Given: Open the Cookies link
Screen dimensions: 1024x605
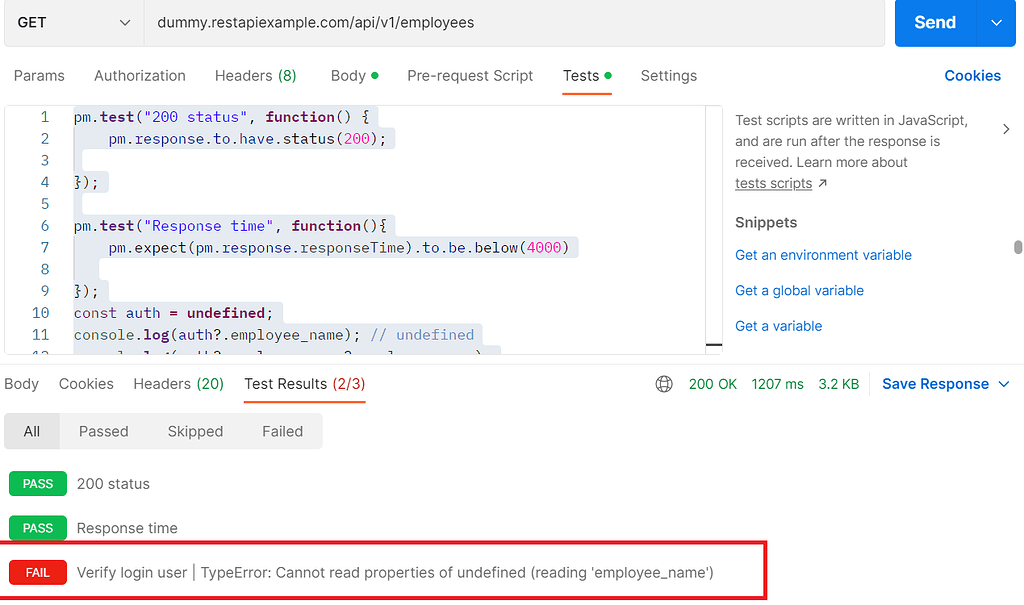Looking at the screenshot, I should pyautogui.click(x=972, y=76).
